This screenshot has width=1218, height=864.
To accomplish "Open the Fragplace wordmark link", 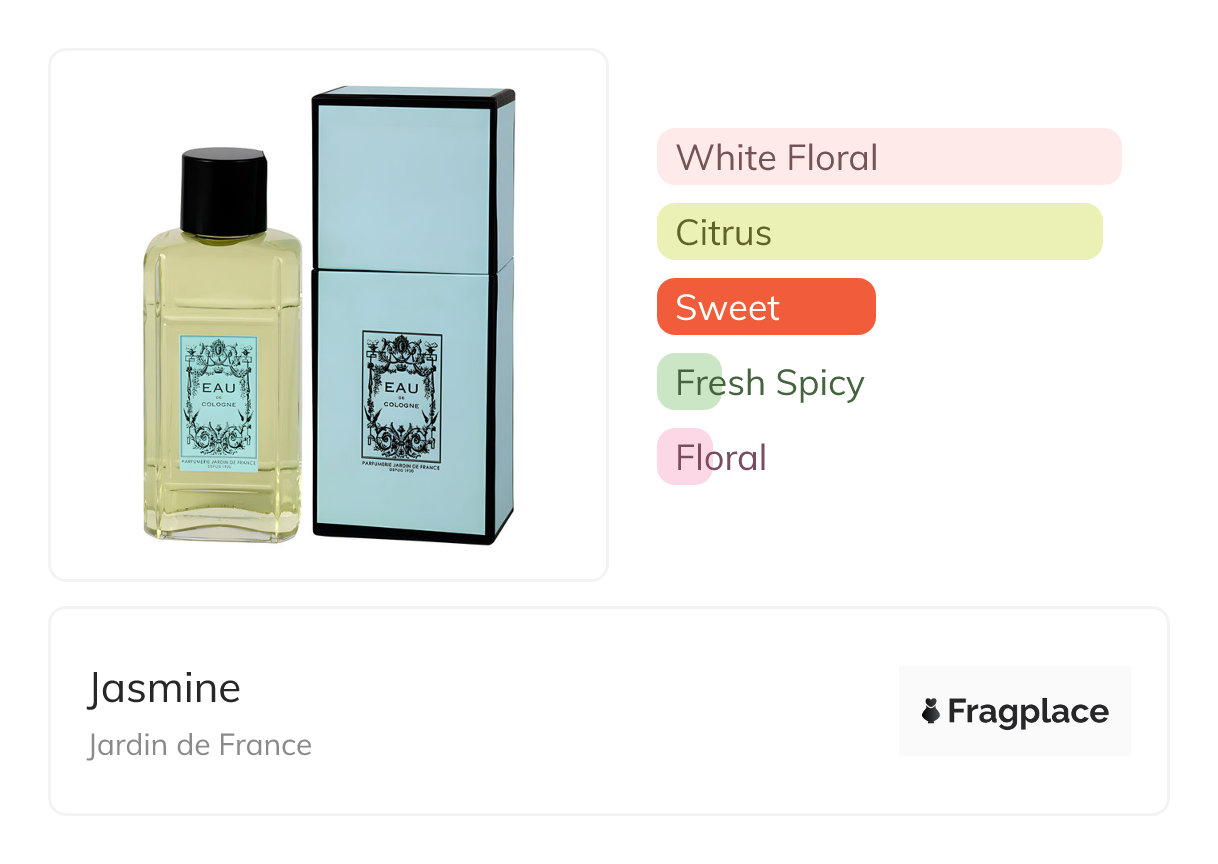I will click(1027, 711).
